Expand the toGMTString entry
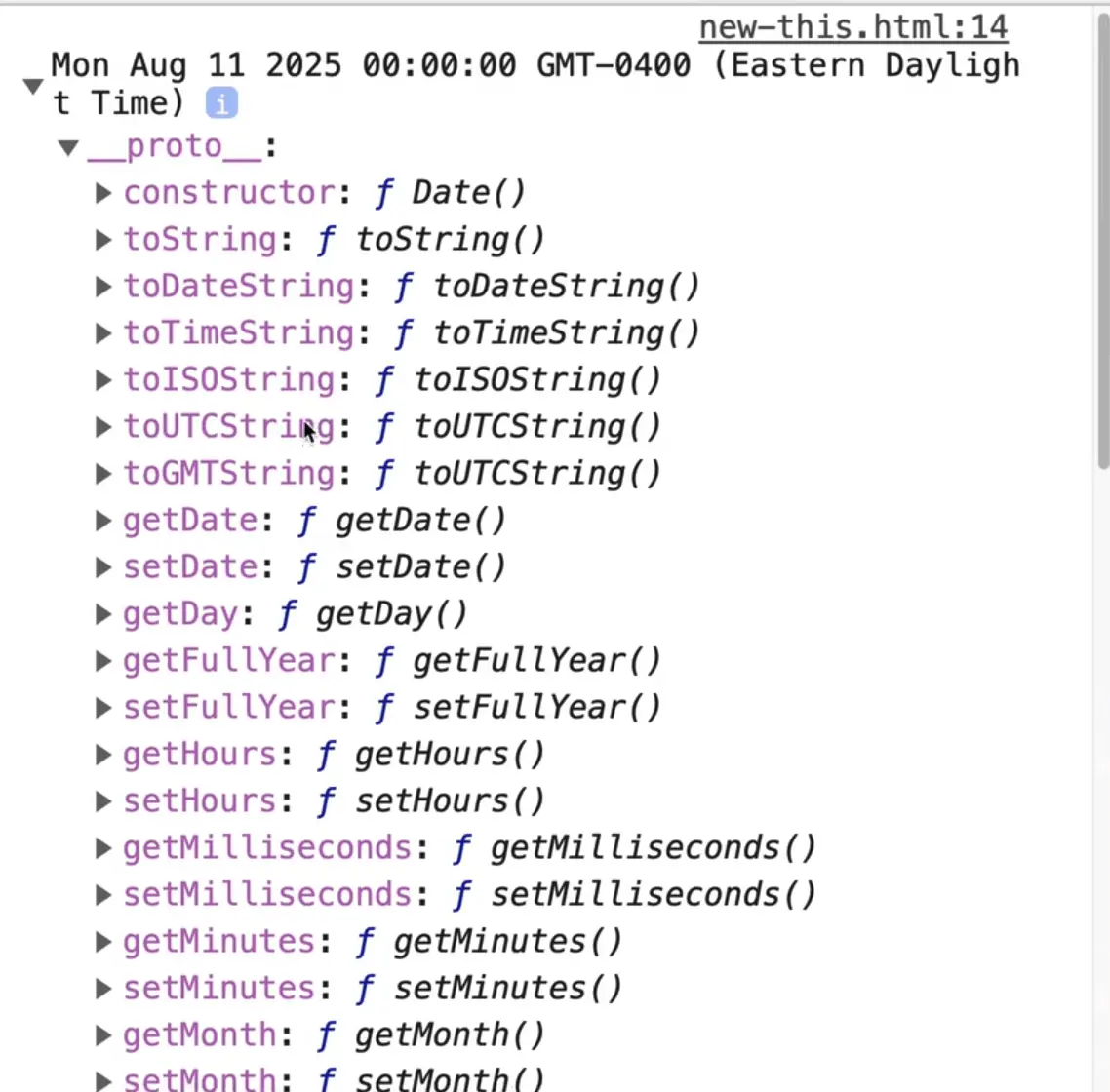1110x1092 pixels. (x=103, y=474)
